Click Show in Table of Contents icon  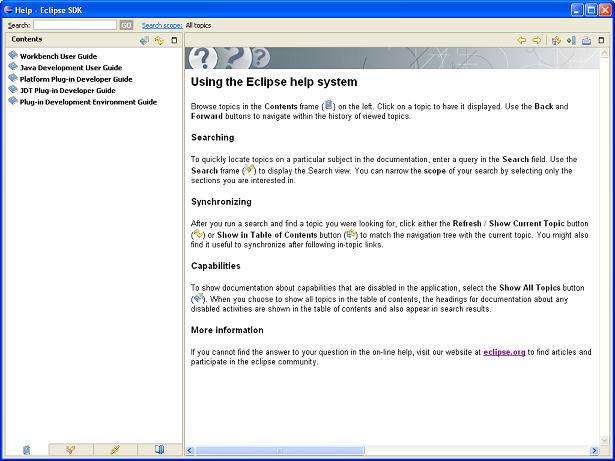point(556,40)
